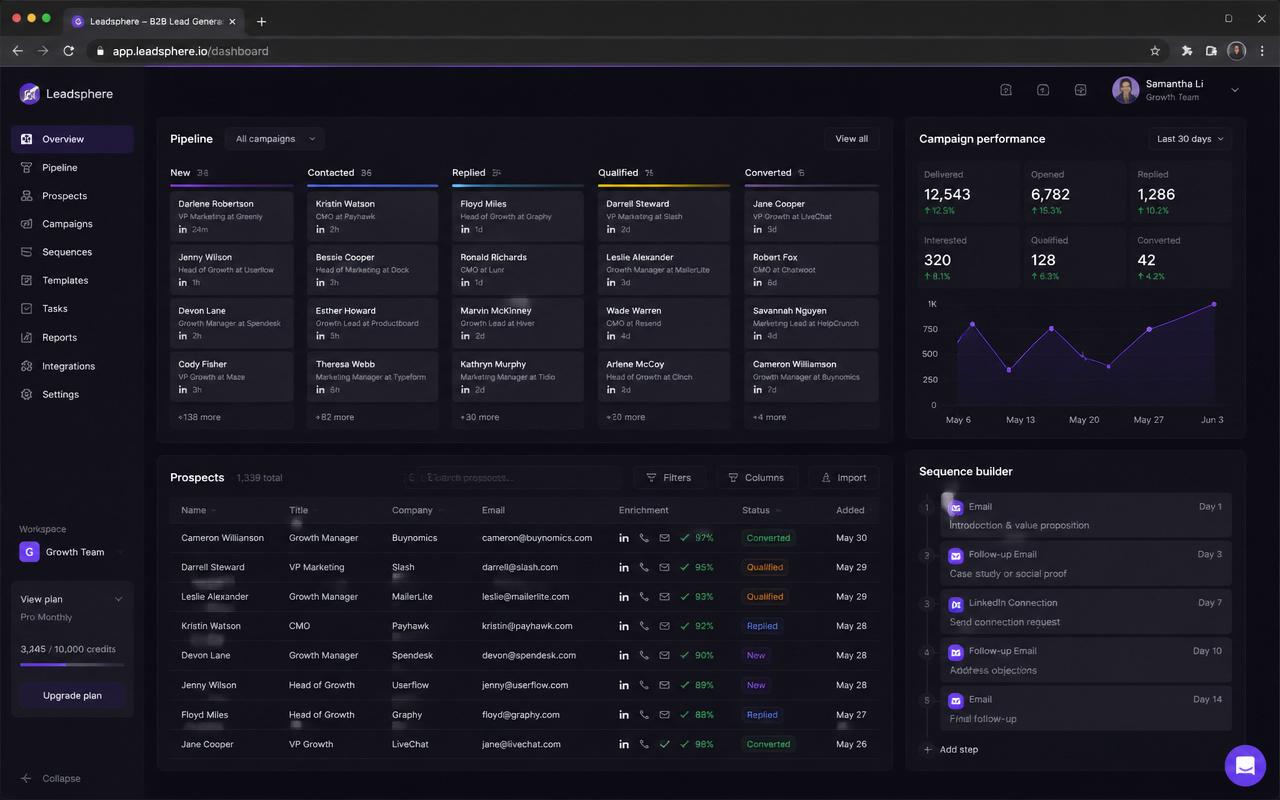Go to Sequences in the sidebar
Image resolution: width=1280 pixels, height=800 pixels.
(72, 252)
